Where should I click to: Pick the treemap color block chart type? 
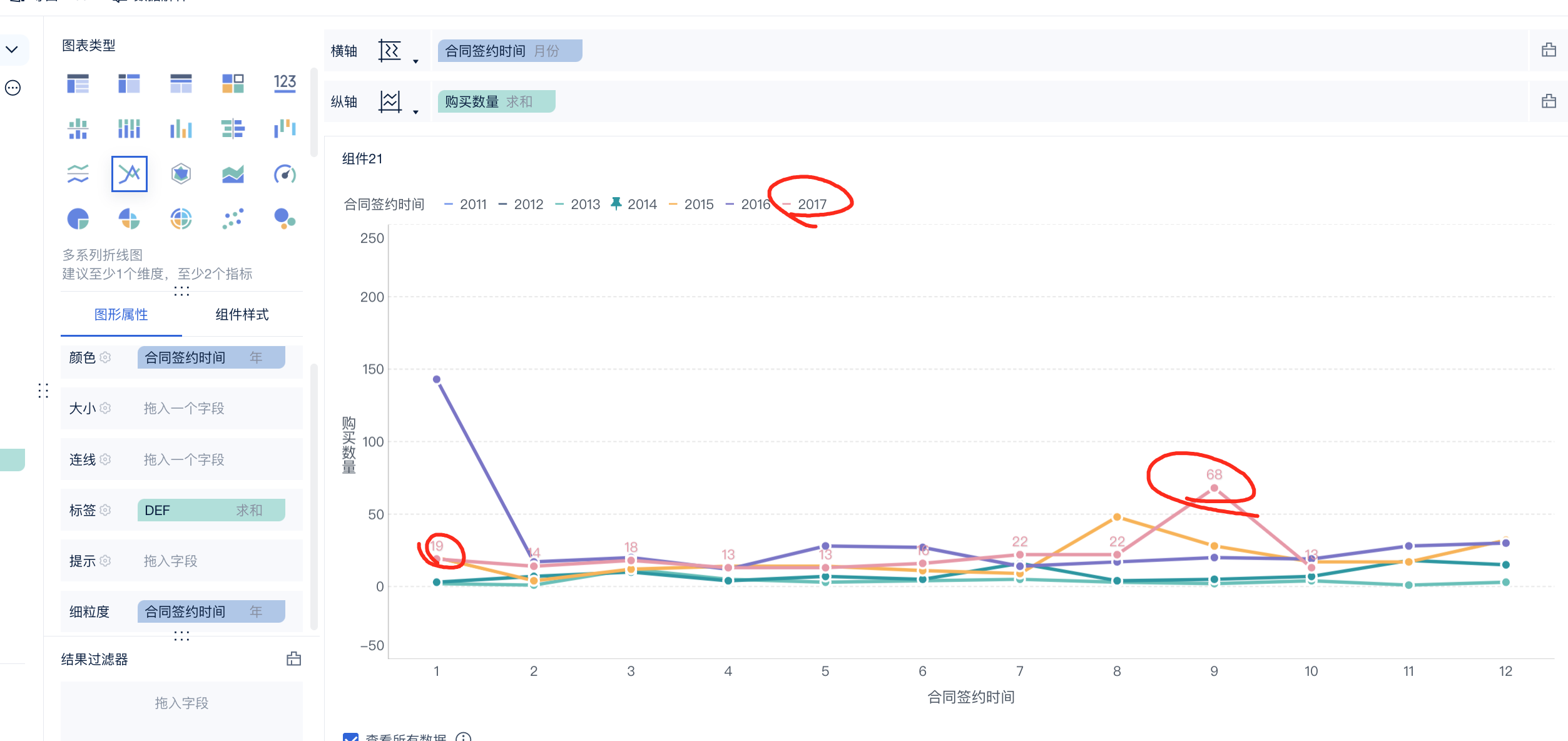(x=233, y=83)
